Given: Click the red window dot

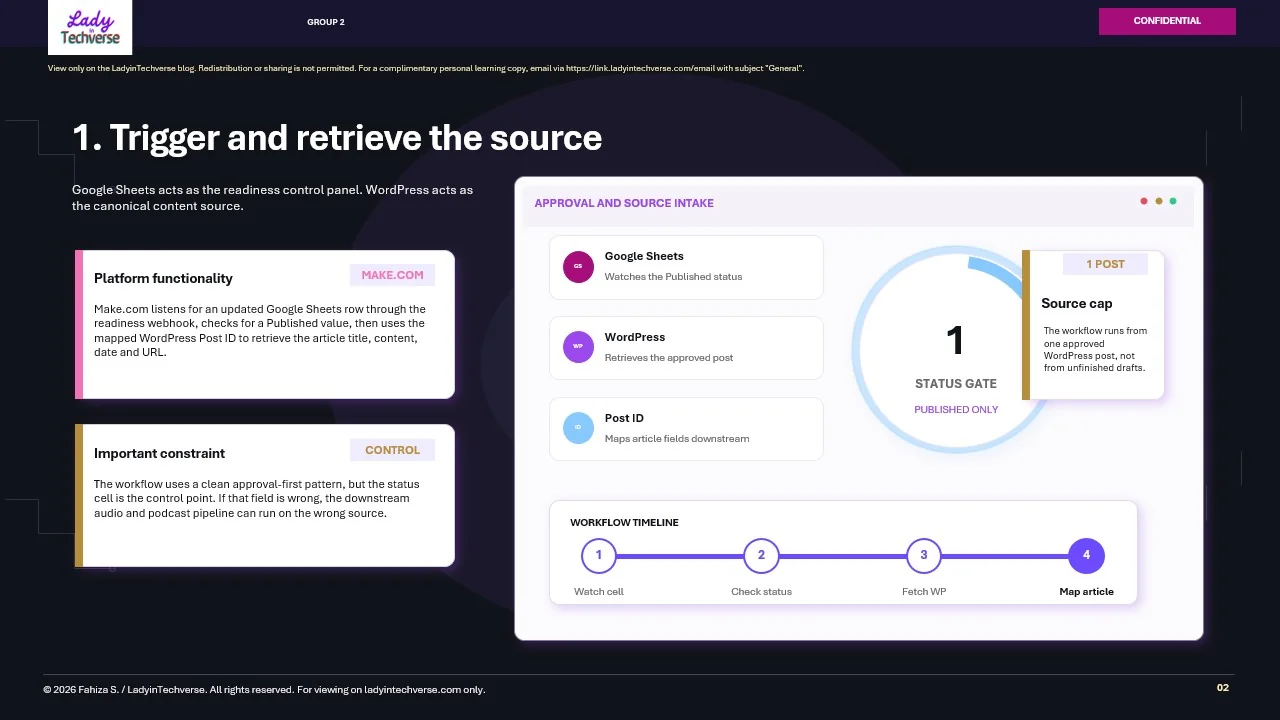Looking at the screenshot, I should [1144, 201].
